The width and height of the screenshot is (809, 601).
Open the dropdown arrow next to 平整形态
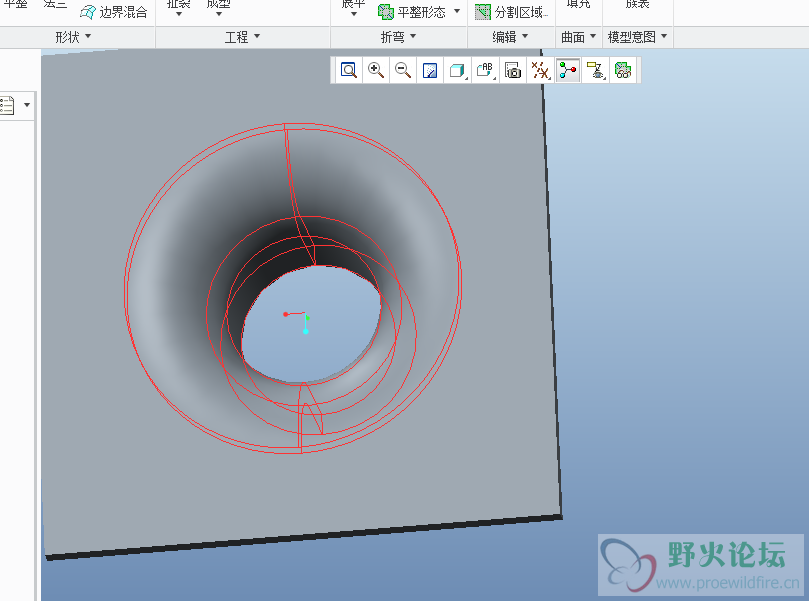point(457,11)
